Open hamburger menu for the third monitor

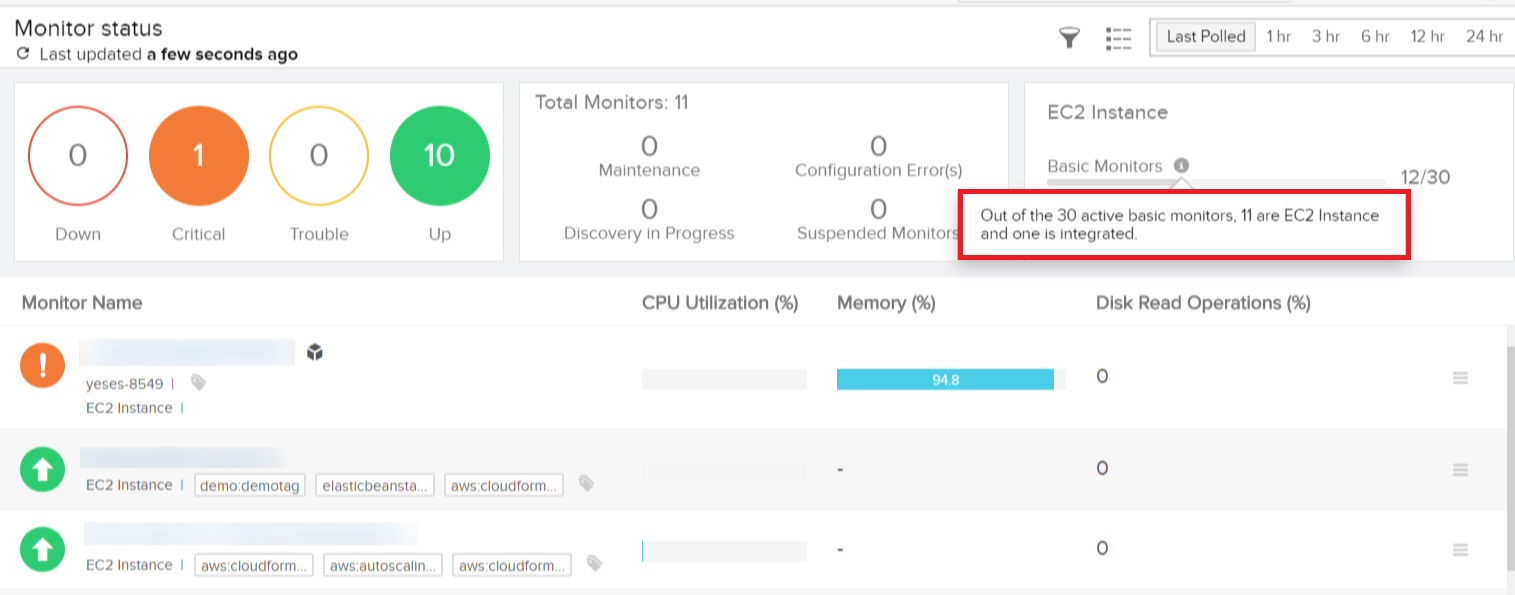(1460, 550)
